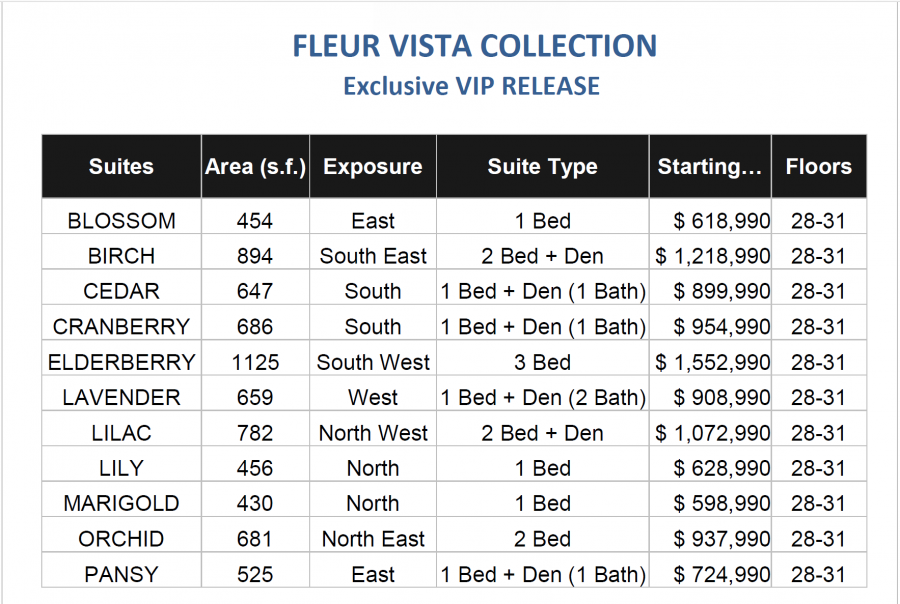Viewport: 900px width, 604px height.
Task: Select the Suite Type column header
Action: 542,167
